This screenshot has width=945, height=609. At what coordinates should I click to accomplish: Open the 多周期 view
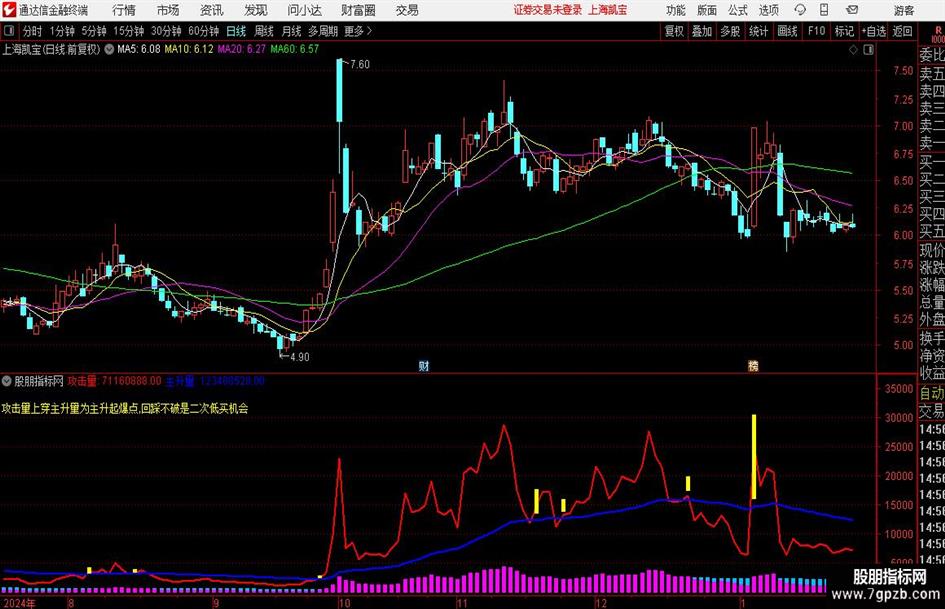tap(323, 31)
